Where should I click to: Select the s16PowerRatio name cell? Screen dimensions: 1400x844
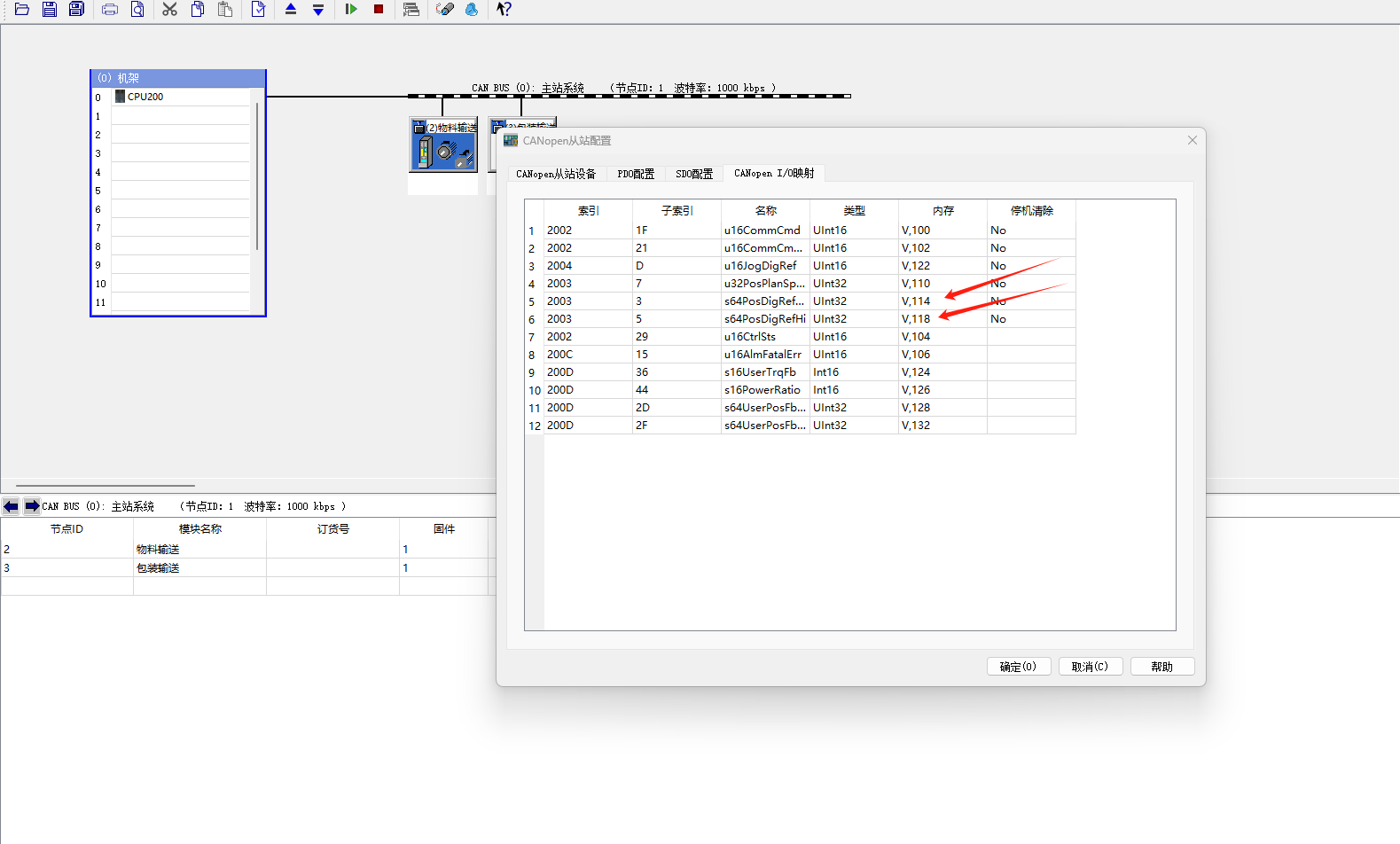766,390
